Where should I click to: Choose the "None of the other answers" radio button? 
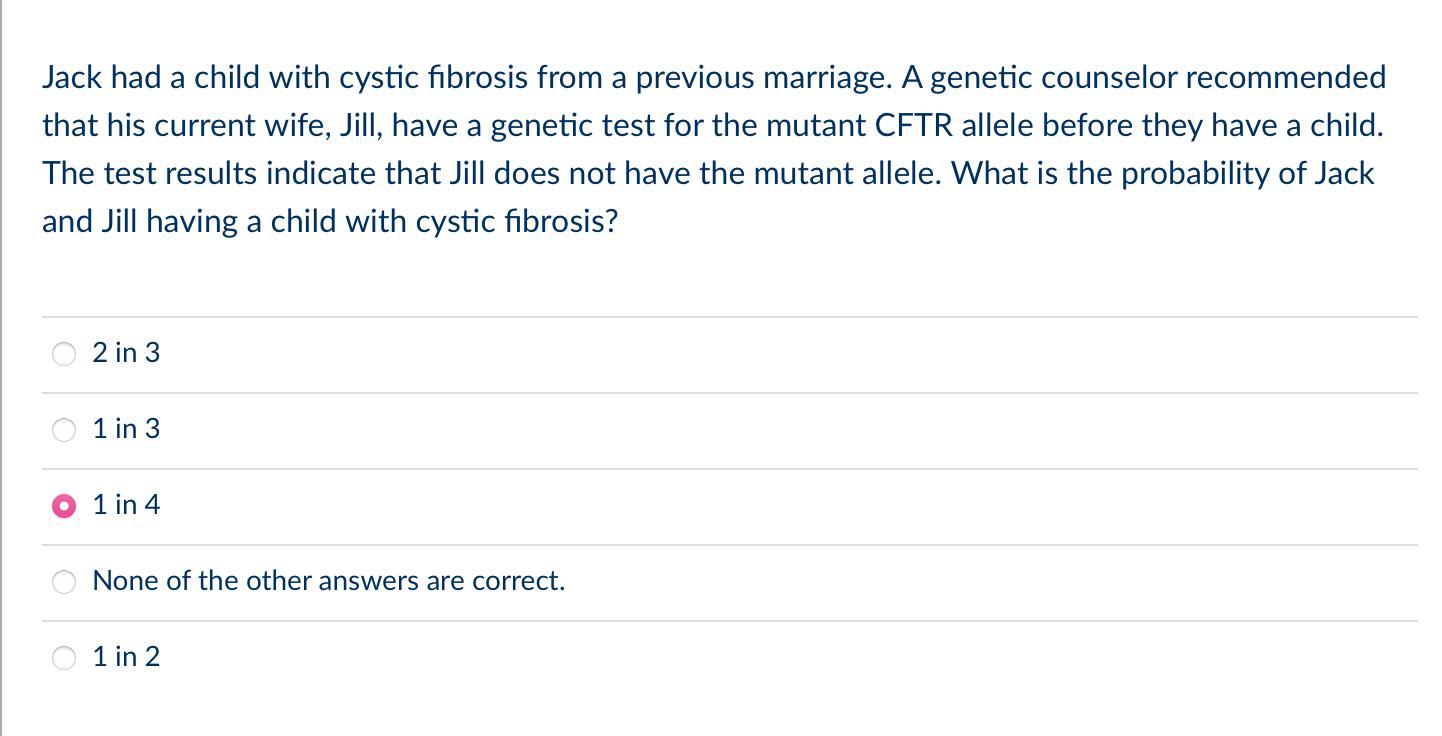click(64, 582)
